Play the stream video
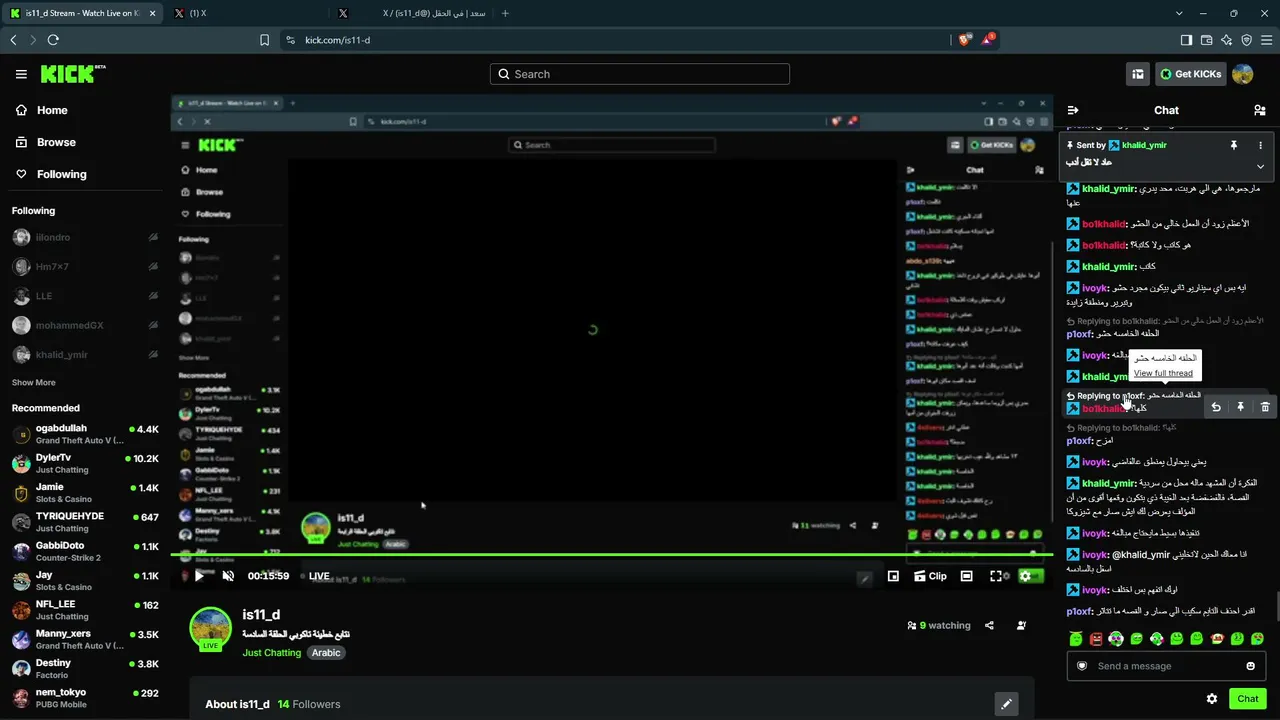This screenshot has height=720, width=1280. coord(199,576)
